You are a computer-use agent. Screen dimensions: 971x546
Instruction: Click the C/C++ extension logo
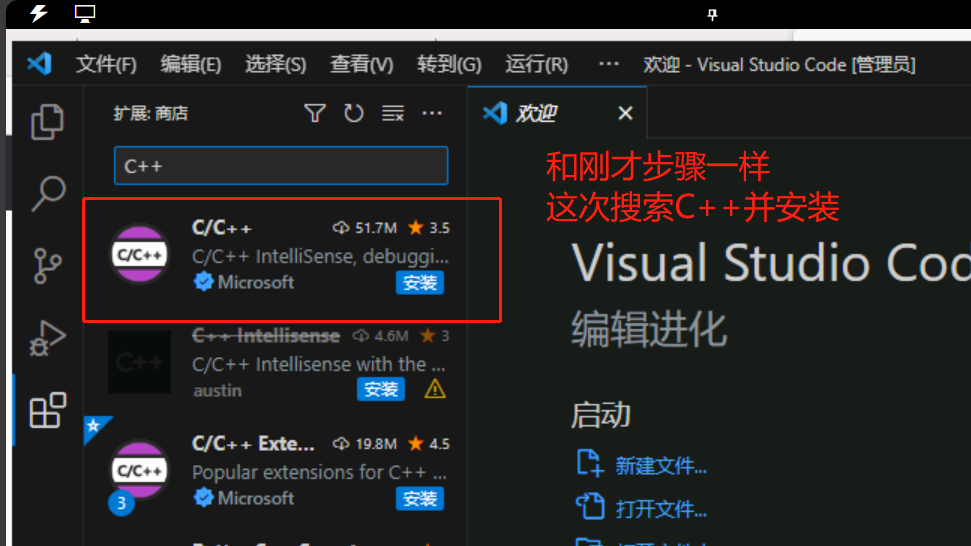(x=139, y=254)
